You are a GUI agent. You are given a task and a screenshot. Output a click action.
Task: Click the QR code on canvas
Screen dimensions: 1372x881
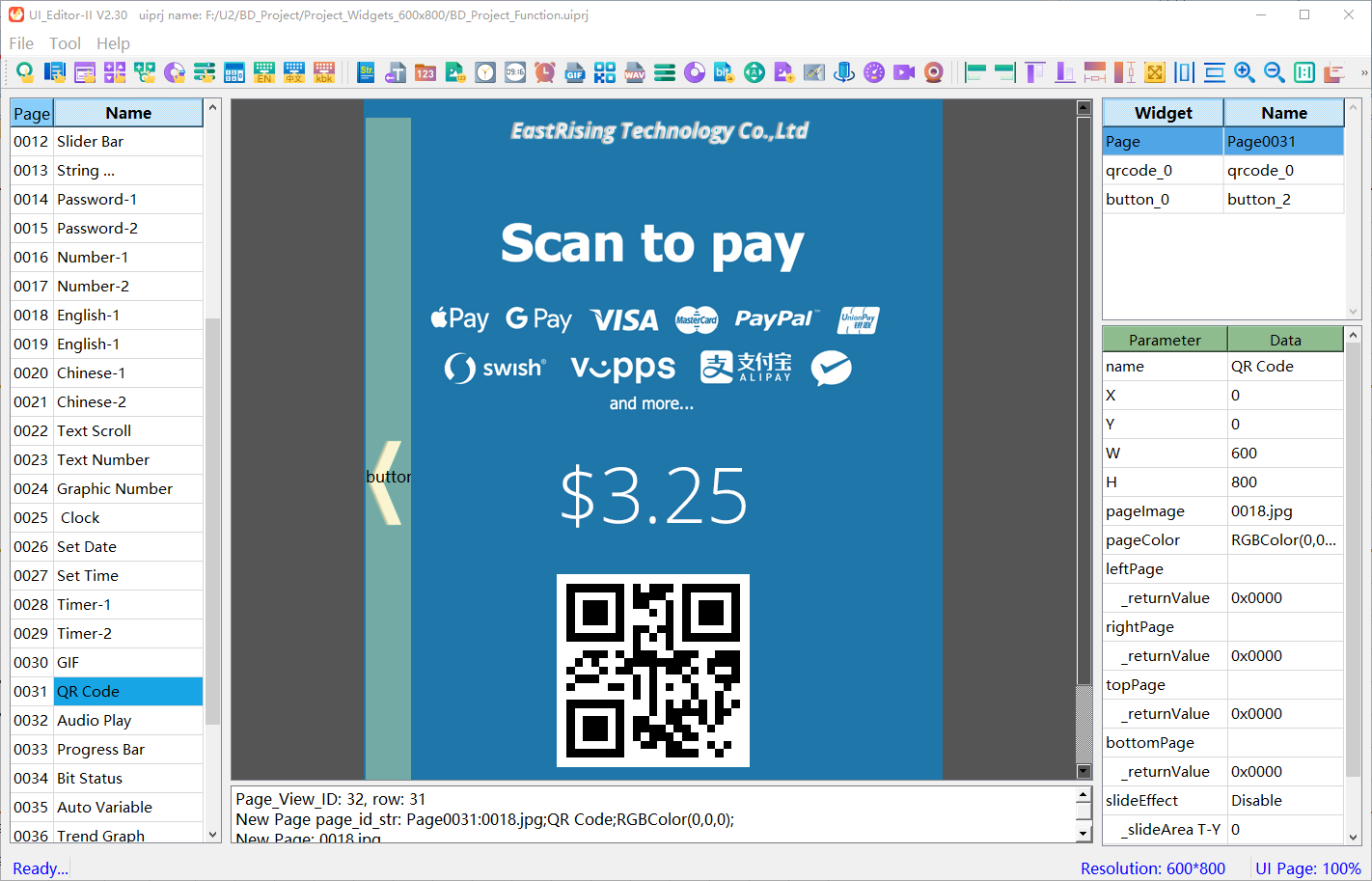[x=653, y=671]
